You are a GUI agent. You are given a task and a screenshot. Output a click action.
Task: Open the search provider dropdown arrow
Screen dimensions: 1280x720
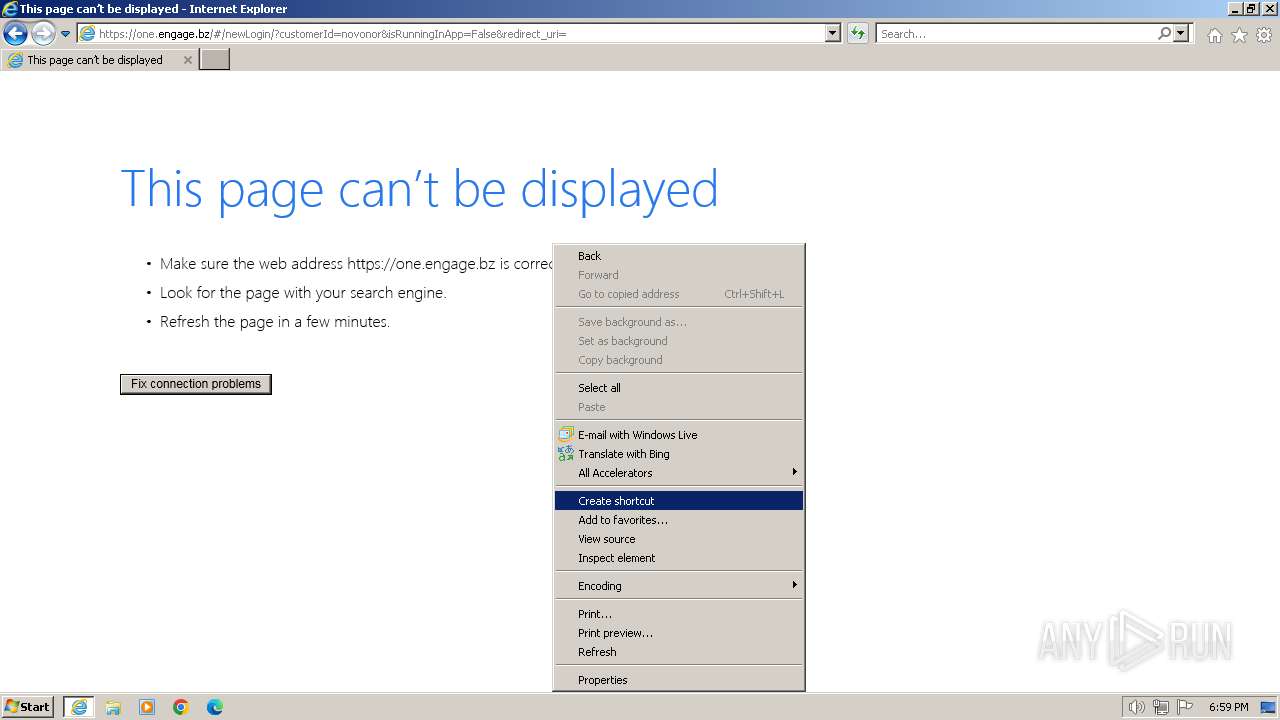1181,33
